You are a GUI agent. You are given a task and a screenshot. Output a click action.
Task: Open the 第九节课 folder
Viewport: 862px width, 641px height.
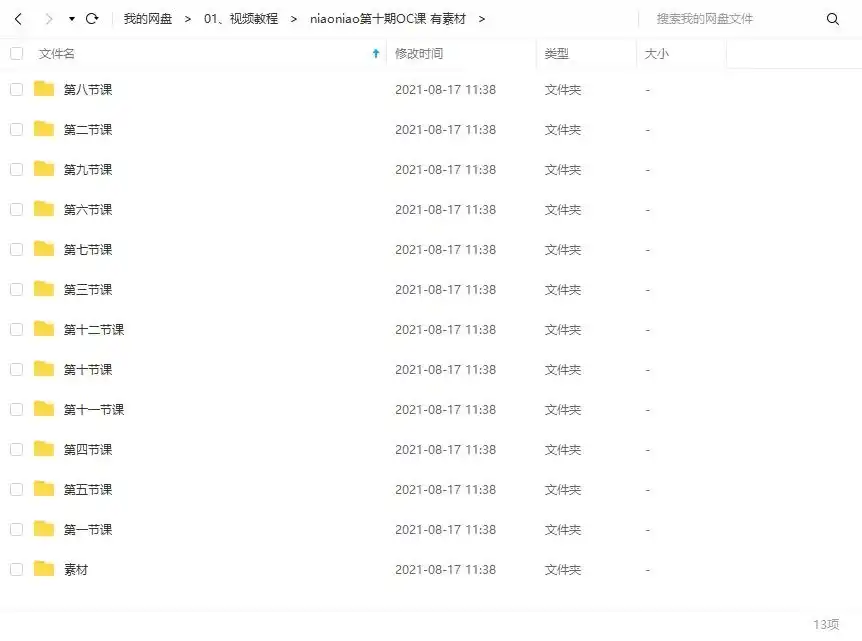[x=87, y=169]
